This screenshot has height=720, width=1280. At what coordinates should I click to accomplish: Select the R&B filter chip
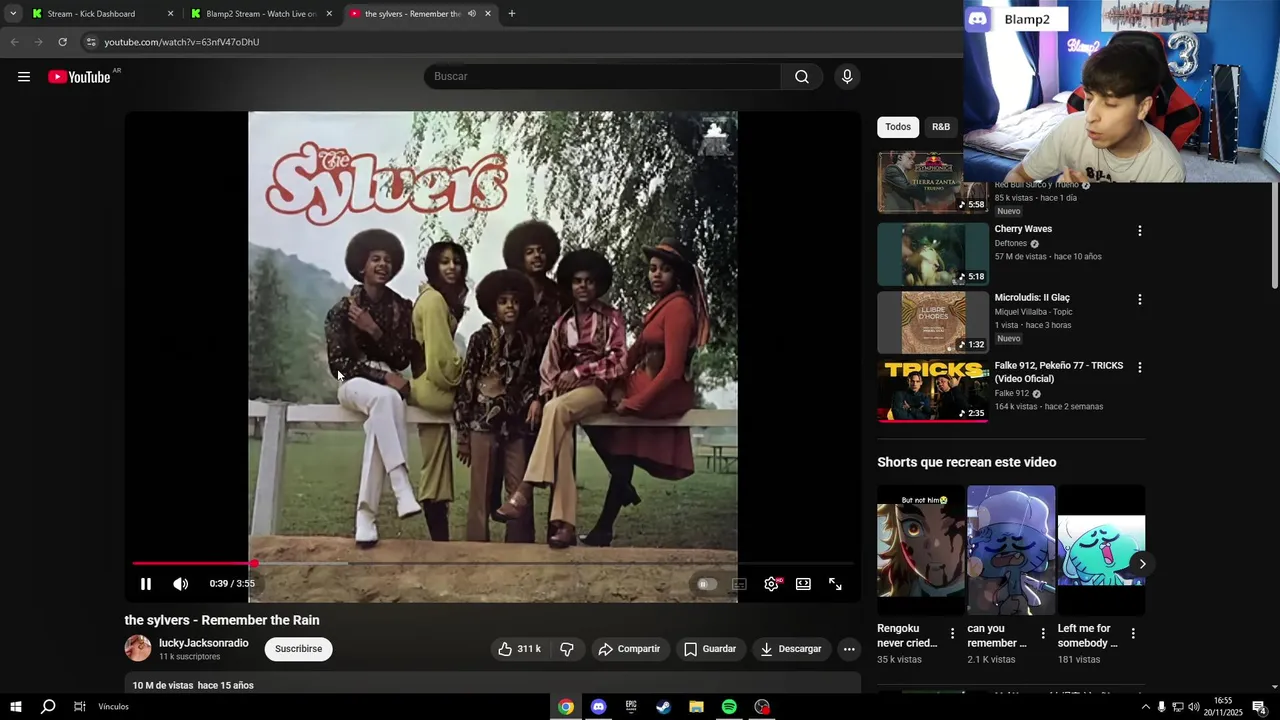941,127
